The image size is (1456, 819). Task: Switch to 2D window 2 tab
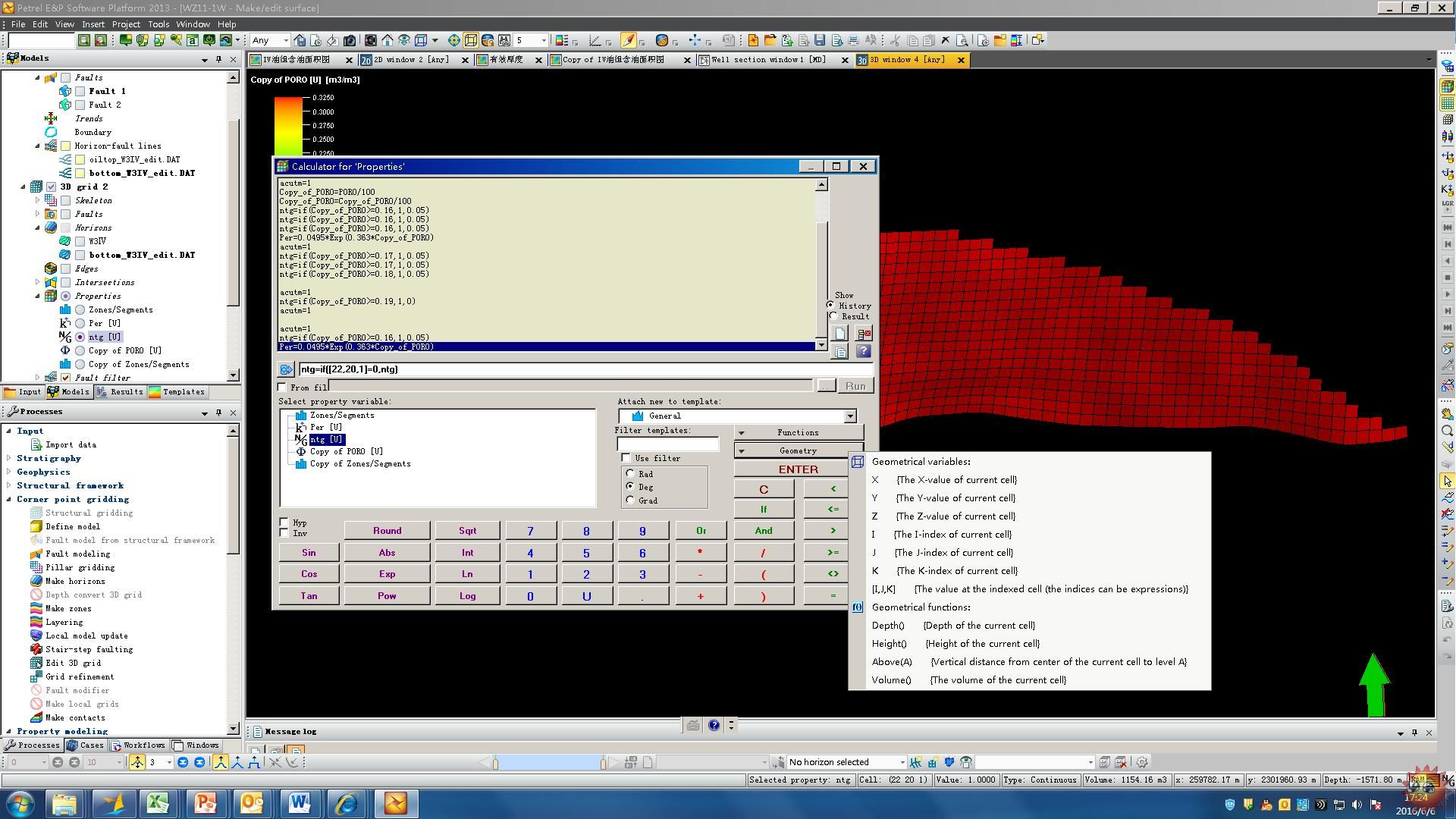click(x=410, y=60)
